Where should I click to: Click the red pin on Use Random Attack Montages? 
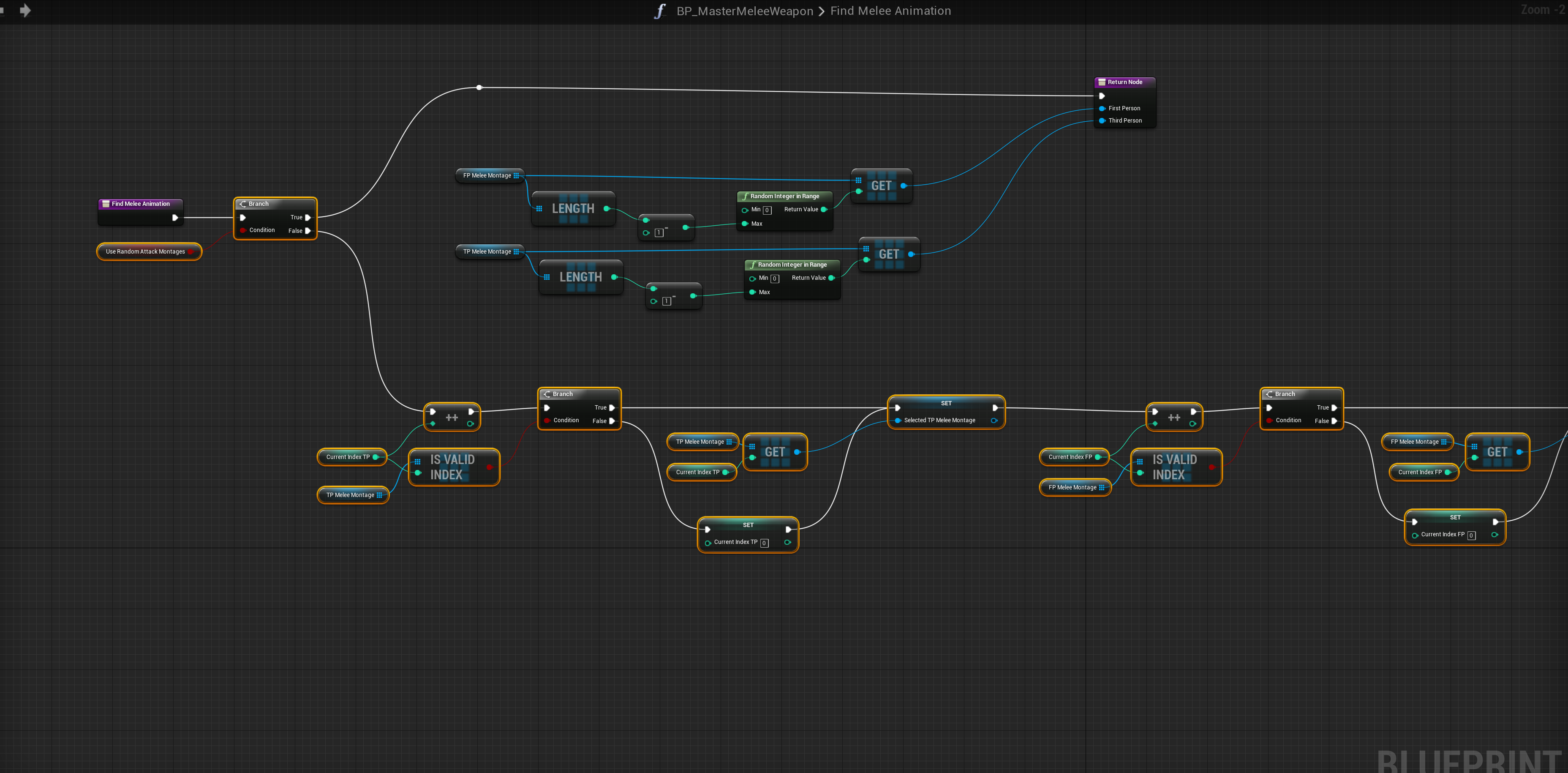(x=191, y=251)
